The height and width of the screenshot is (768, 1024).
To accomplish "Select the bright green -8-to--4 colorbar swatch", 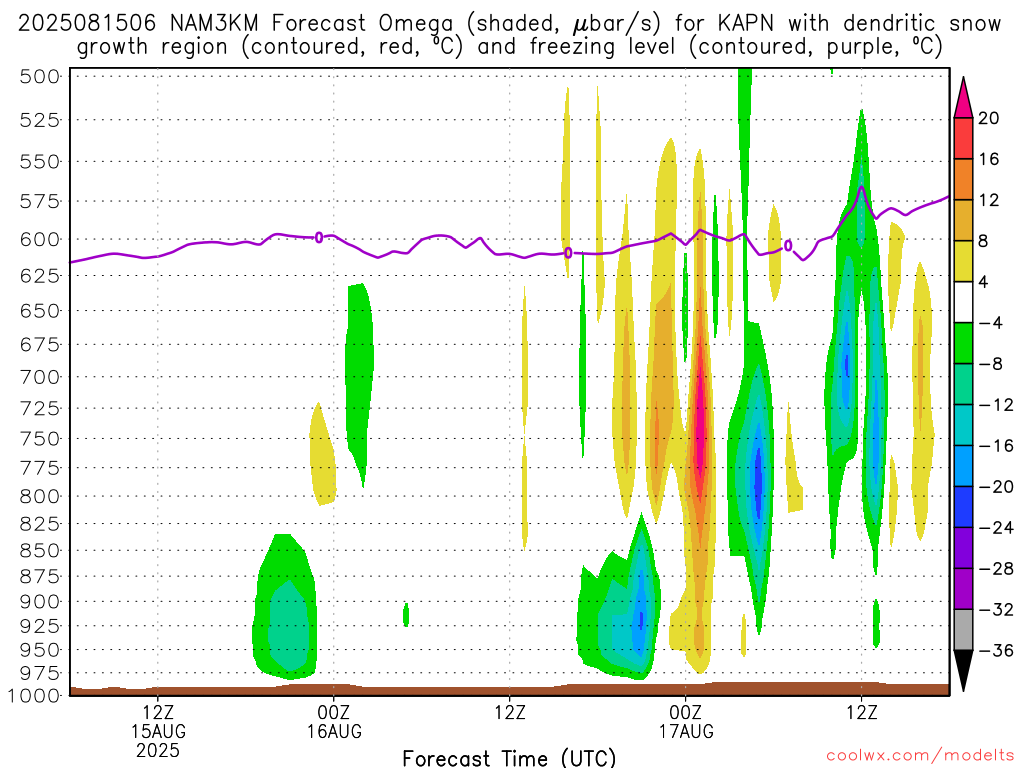I will tap(963, 343).
